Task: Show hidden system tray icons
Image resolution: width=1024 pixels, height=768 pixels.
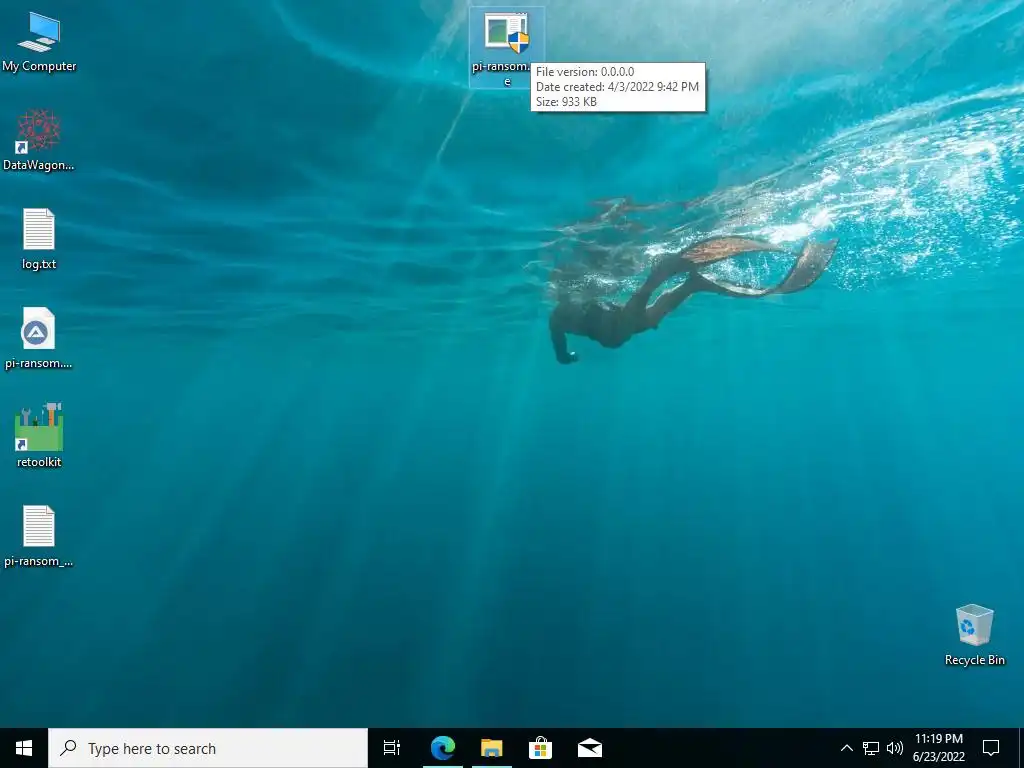Action: [846, 748]
